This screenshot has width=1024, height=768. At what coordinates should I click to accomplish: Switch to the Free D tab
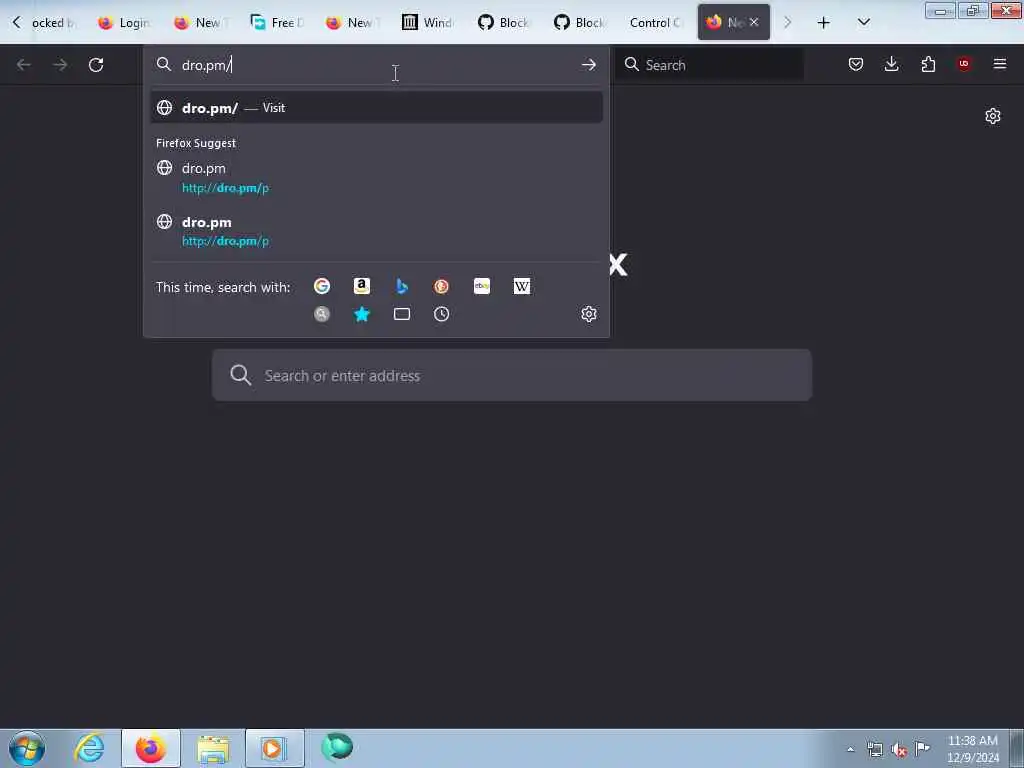(x=278, y=23)
